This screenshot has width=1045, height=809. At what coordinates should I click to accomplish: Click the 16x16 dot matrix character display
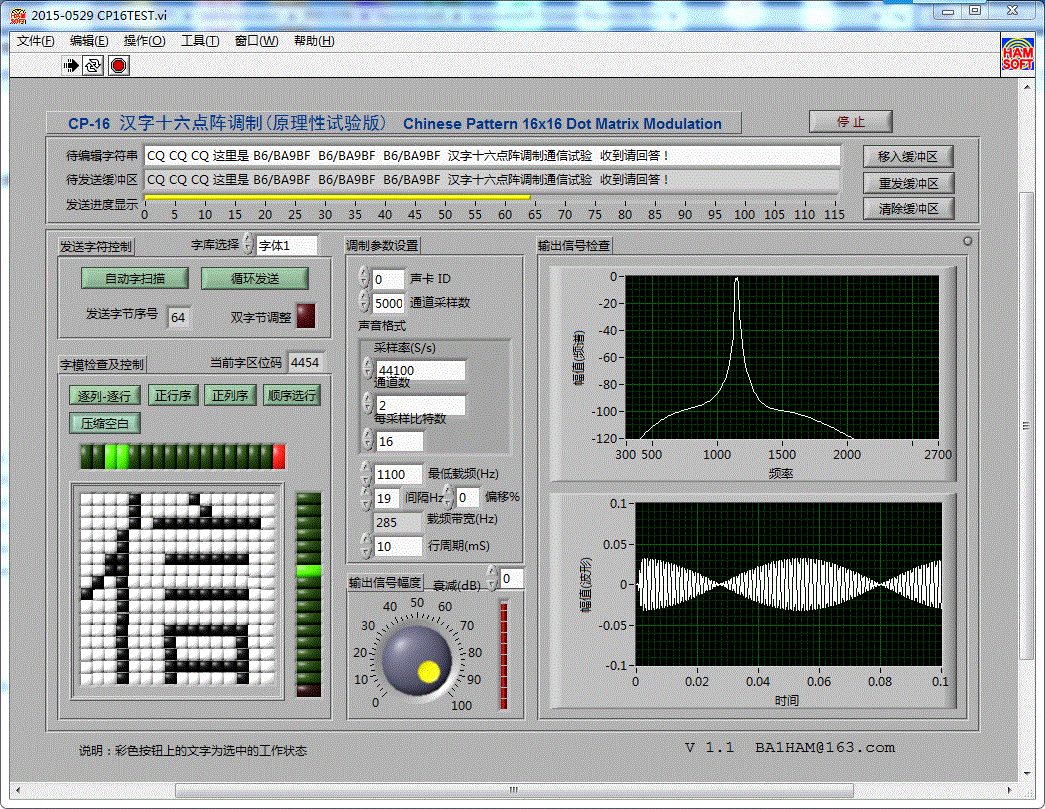click(177, 589)
